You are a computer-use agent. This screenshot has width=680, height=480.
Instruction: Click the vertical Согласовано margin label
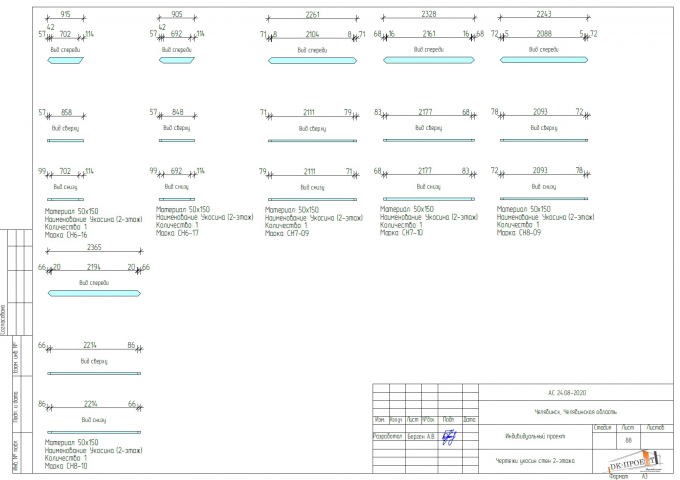(x=3, y=320)
